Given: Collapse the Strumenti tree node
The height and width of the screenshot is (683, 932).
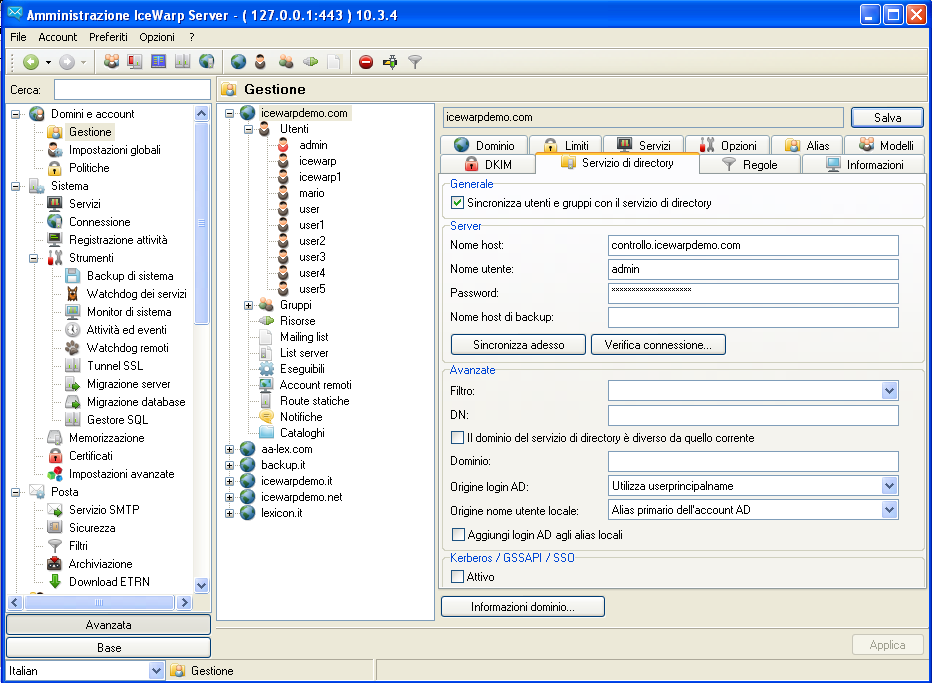Looking at the screenshot, I should tap(34, 258).
